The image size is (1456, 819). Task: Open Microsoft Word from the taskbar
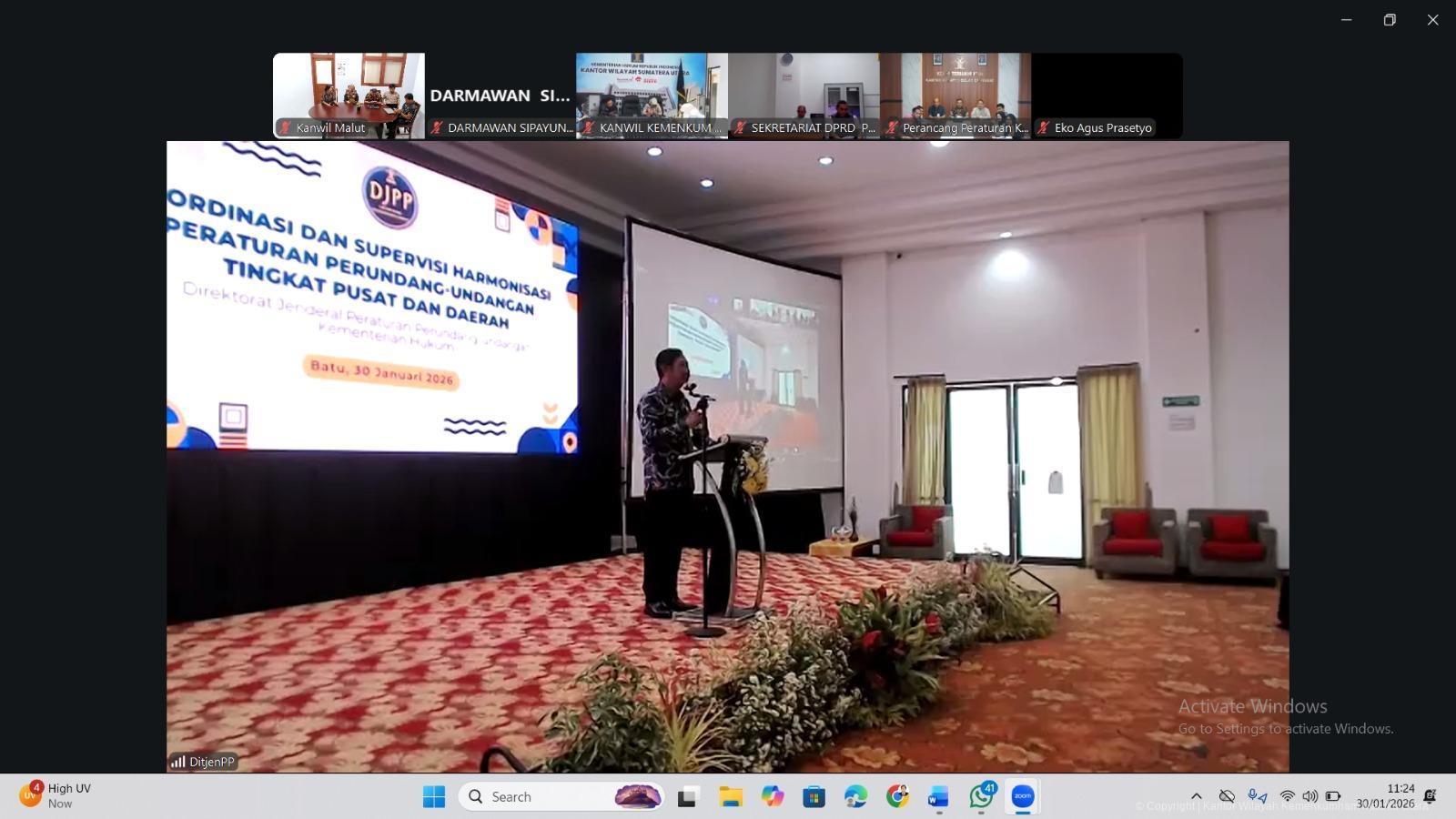938,796
